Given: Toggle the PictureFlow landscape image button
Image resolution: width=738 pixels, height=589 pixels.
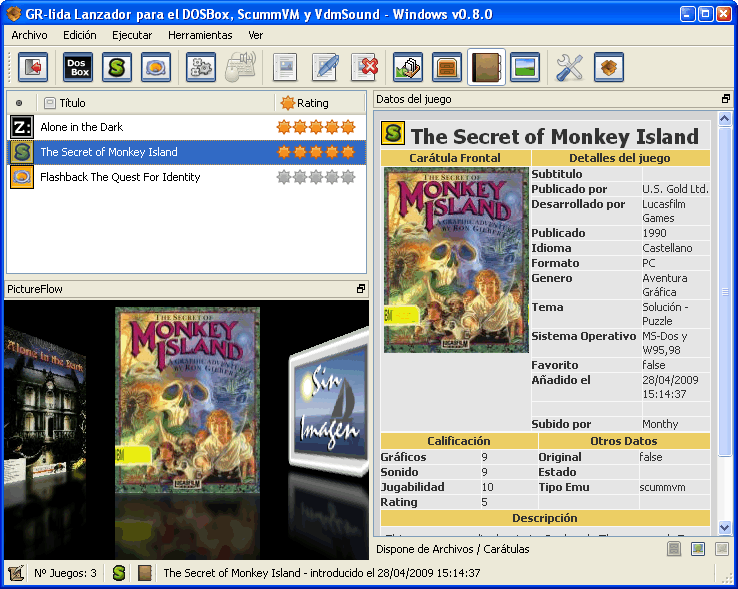Looking at the screenshot, I should pos(525,67).
